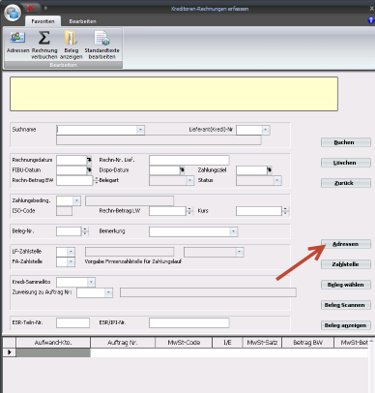The image size is (375, 393).
Task: Select the first grid row marker
Action: pos(9,352)
